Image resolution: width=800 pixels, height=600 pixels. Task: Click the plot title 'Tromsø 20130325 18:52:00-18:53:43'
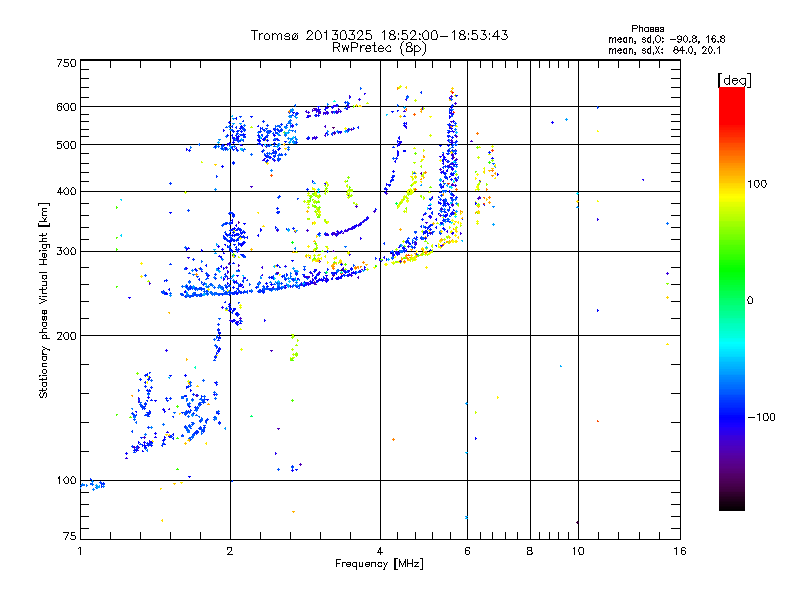tap(379, 35)
